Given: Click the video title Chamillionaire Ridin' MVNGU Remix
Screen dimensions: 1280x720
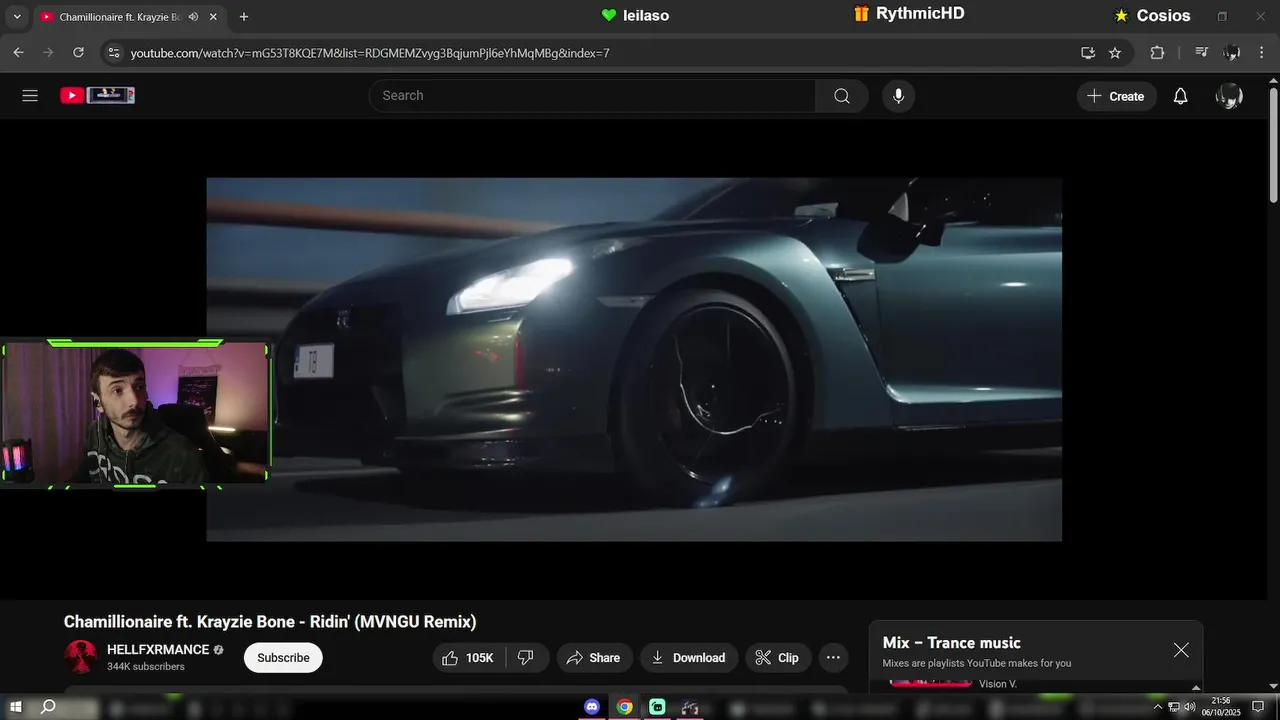Looking at the screenshot, I should coord(270,622).
